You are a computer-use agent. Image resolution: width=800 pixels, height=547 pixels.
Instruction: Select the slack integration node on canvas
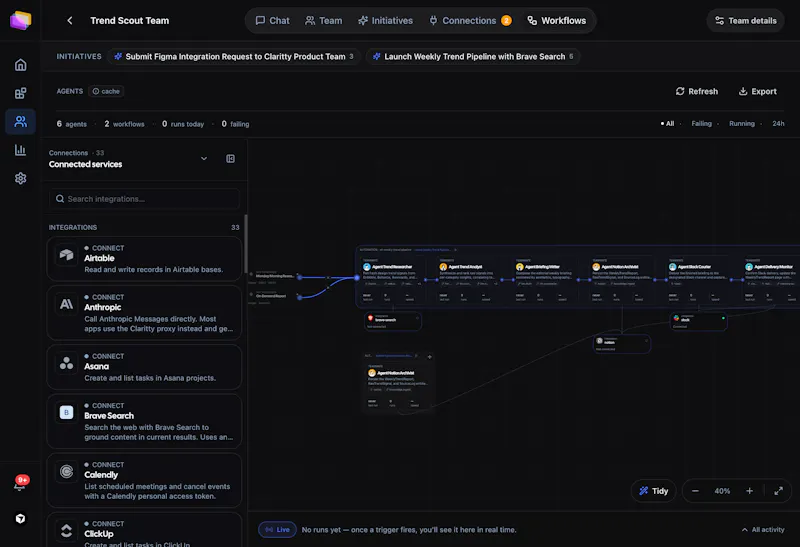point(698,321)
